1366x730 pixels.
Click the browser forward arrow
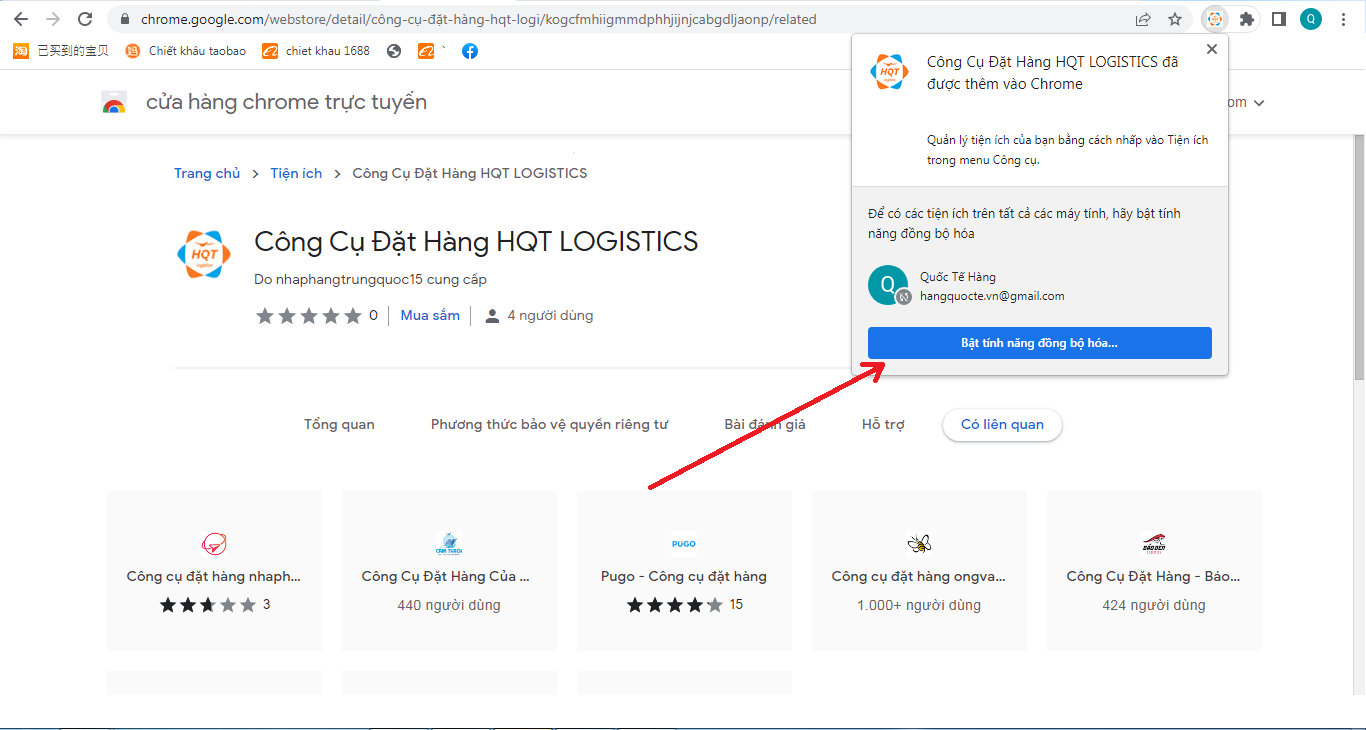tap(53, 19)
